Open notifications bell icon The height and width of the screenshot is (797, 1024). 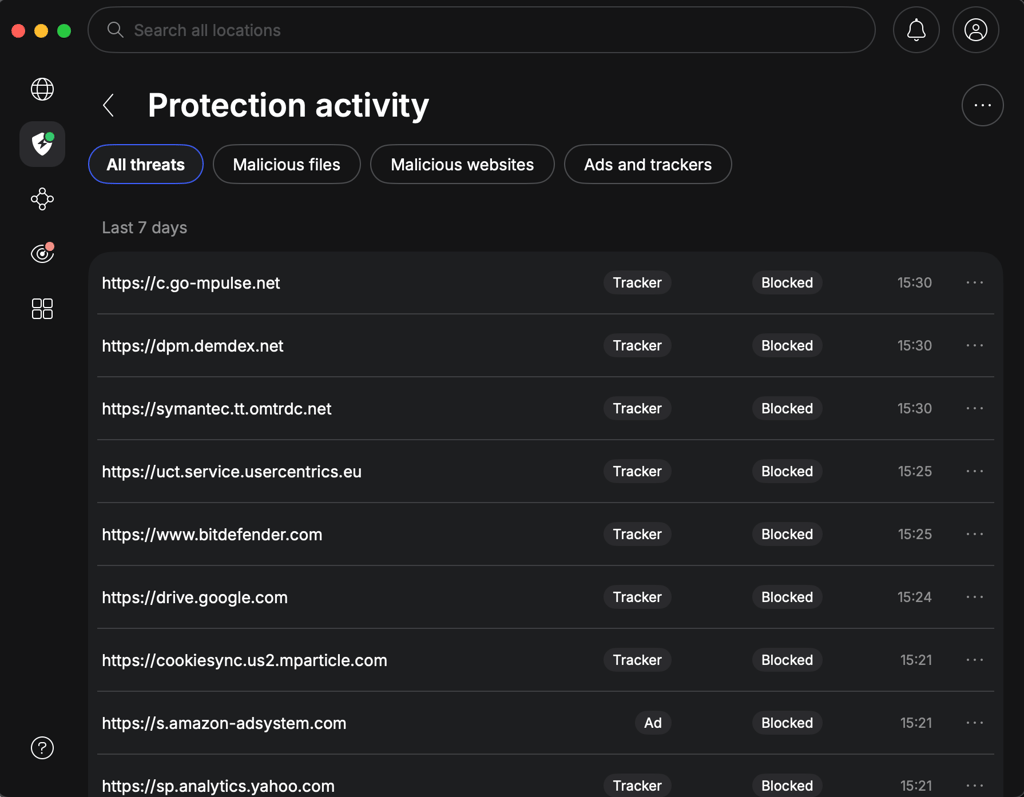click(916, 30)
